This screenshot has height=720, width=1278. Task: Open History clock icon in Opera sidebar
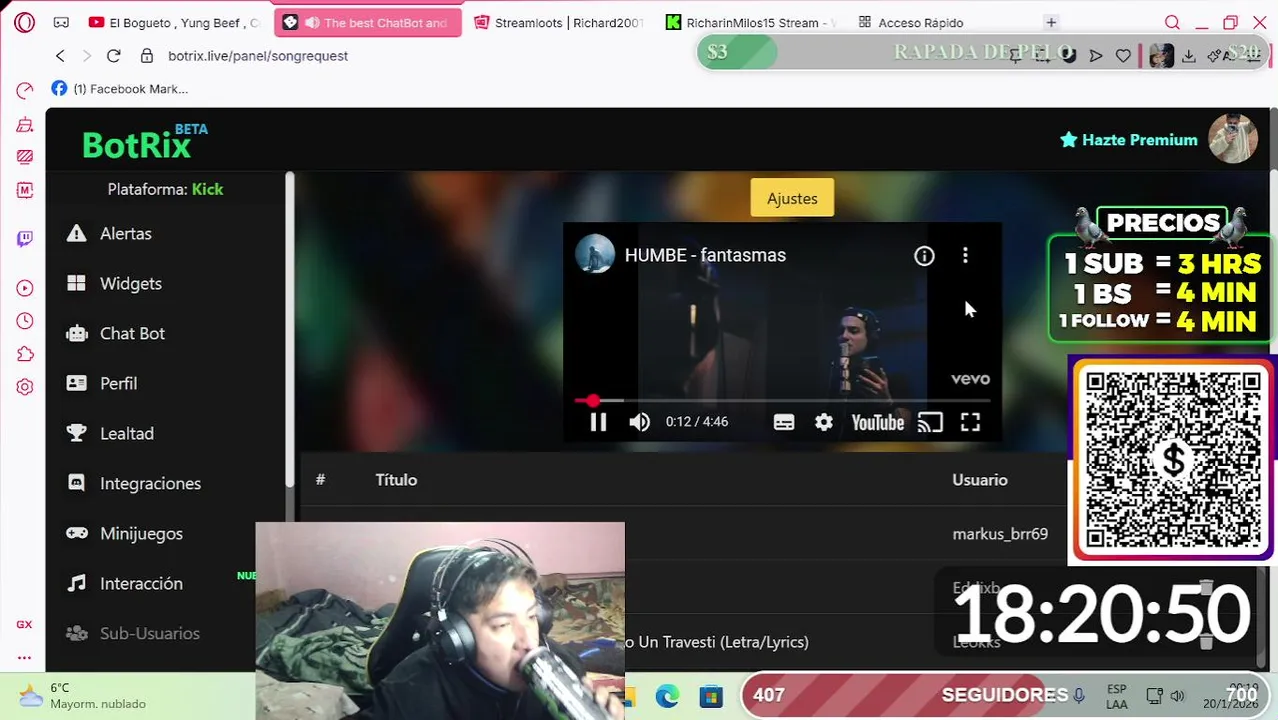click(25, 321)
